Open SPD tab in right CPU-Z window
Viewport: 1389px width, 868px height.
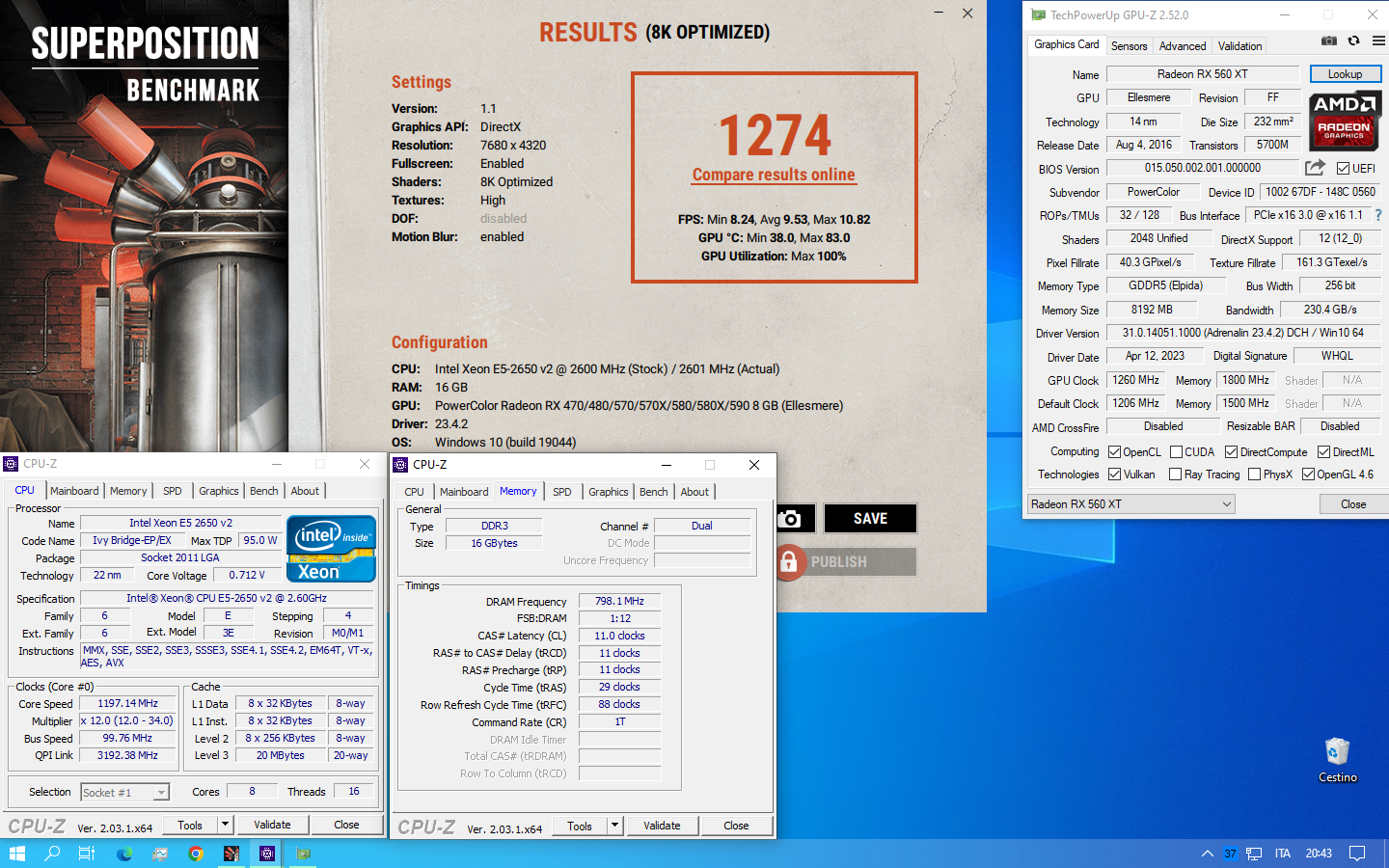(x=562, y=492)
